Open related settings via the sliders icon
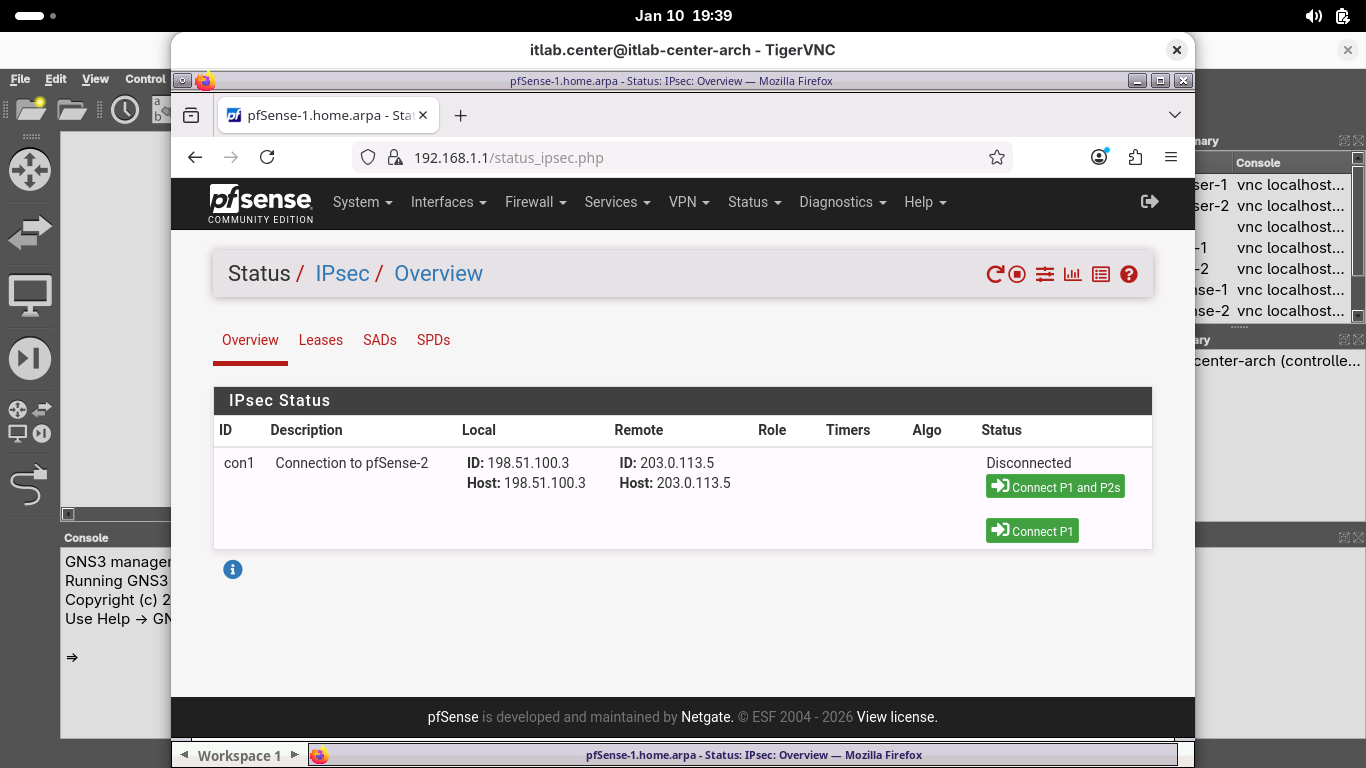The image size is (1366, 768). click(x=1045, y=274)
